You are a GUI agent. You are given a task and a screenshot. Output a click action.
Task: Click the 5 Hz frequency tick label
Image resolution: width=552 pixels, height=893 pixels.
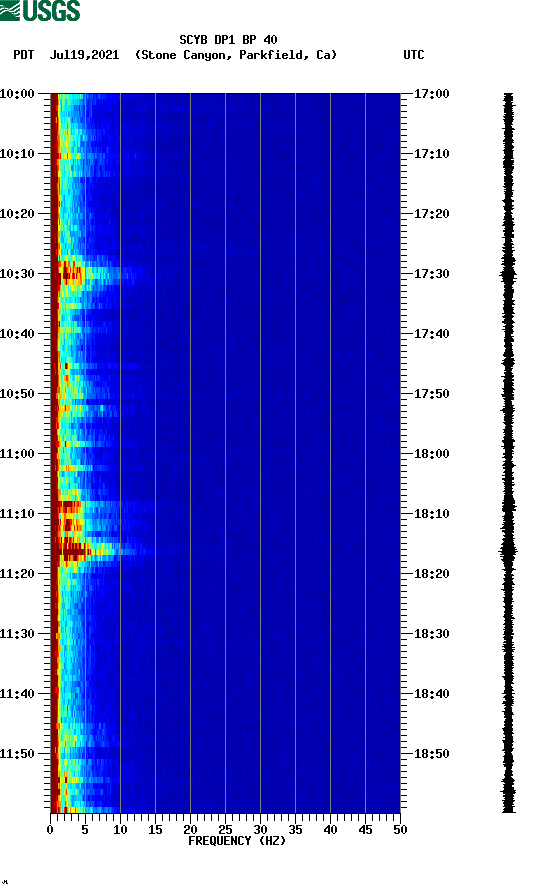(85, 830)
